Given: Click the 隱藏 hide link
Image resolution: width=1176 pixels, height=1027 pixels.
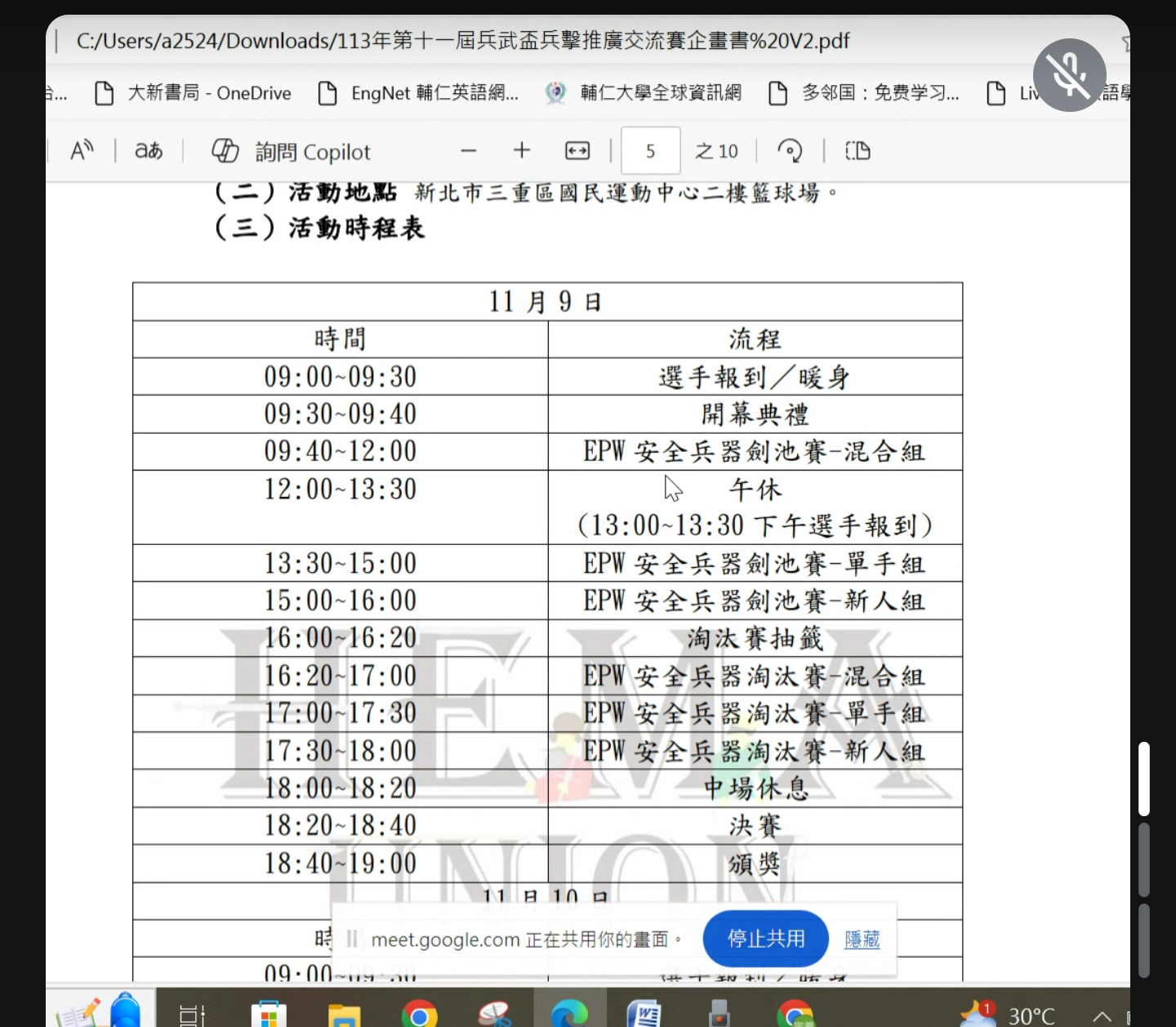Looking at the screenshot, I should coord(862,940).
